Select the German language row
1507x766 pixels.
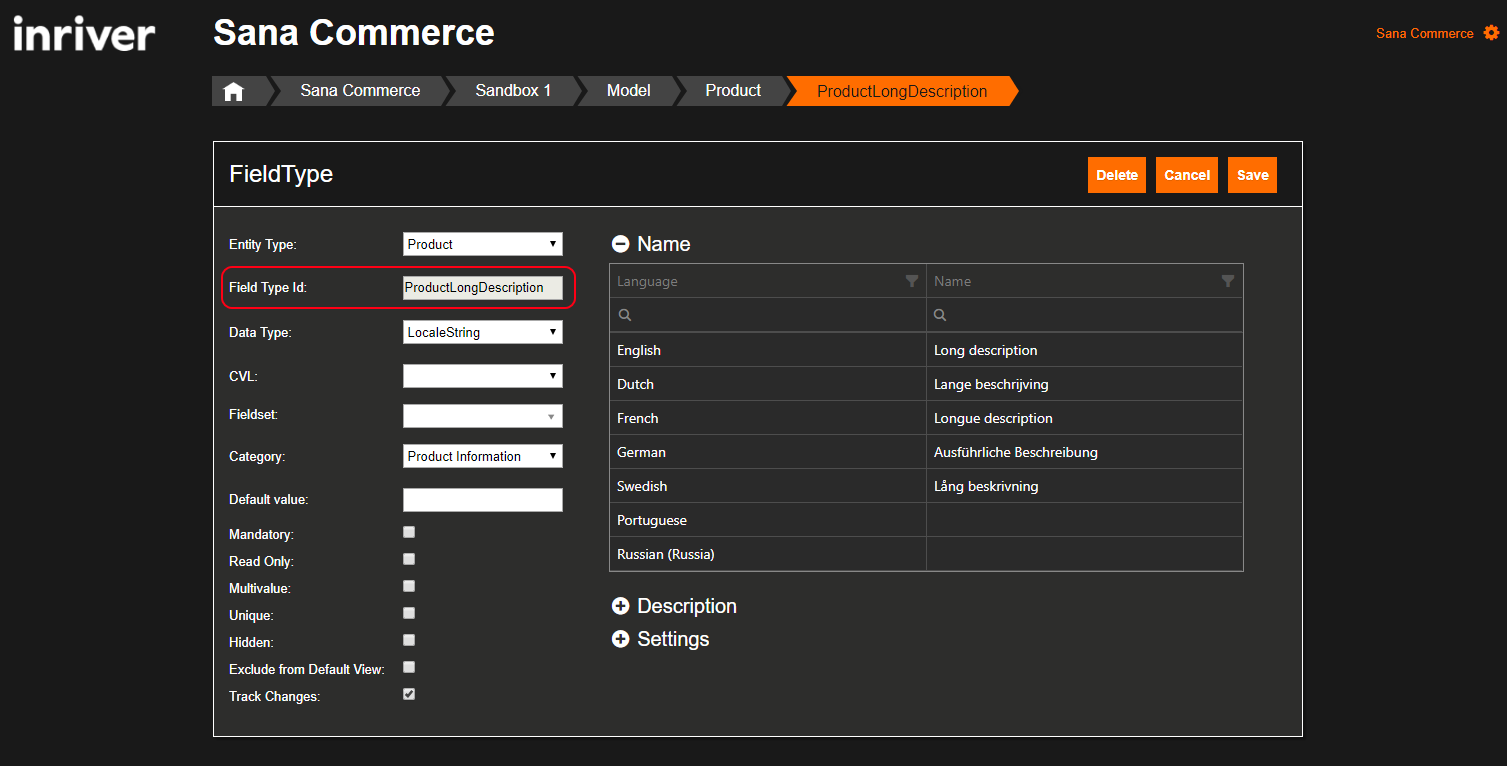pyautogui.click(x=926, y=452)
